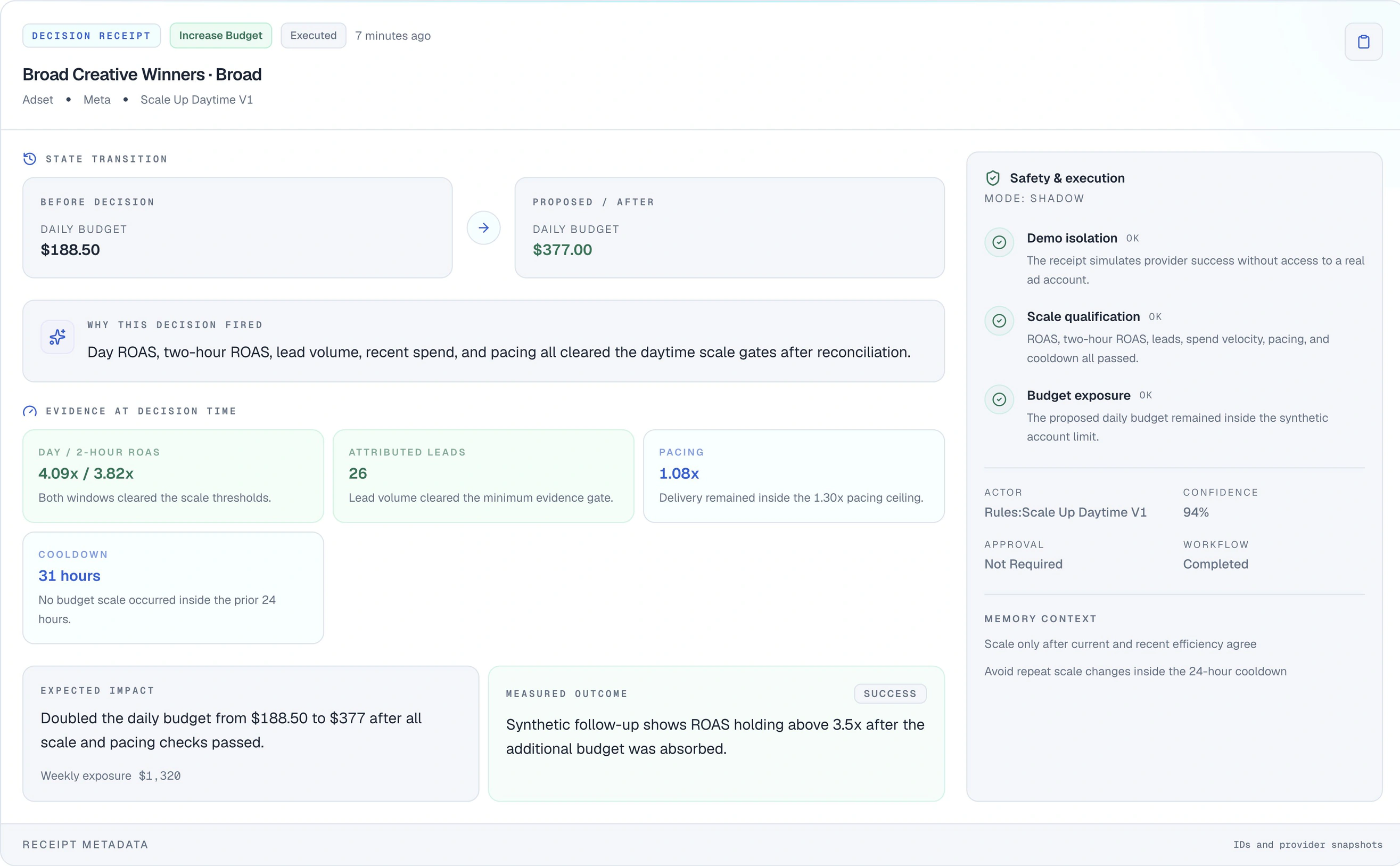This screenshot has width=1400, height=866.
Task: Click the efficiency agree memory note
Action: [1120, 644]
